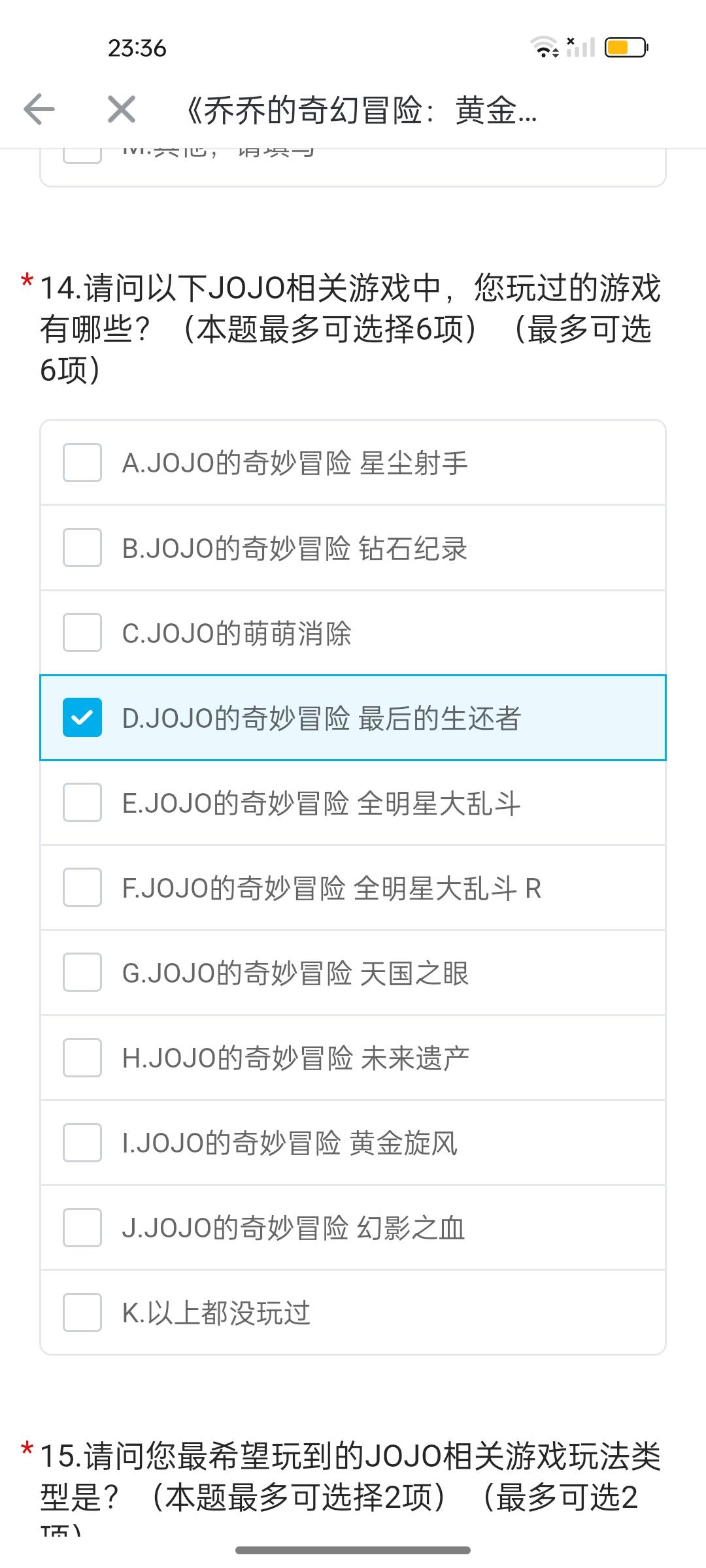Tap the battery status icon
Image resolution: width=706 pixels, height=1568 pixels.
tap(626, 48)
